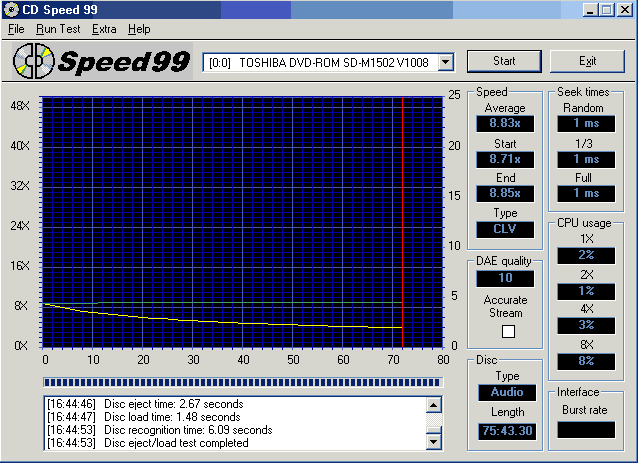Open the drive selection dropdown
The image size is (638, 463).
445,63
